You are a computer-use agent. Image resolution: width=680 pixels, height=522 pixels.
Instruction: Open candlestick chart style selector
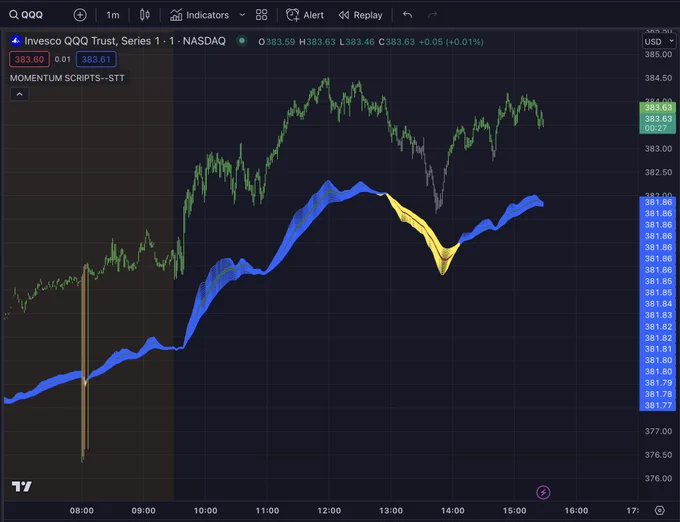pos(144,15)
